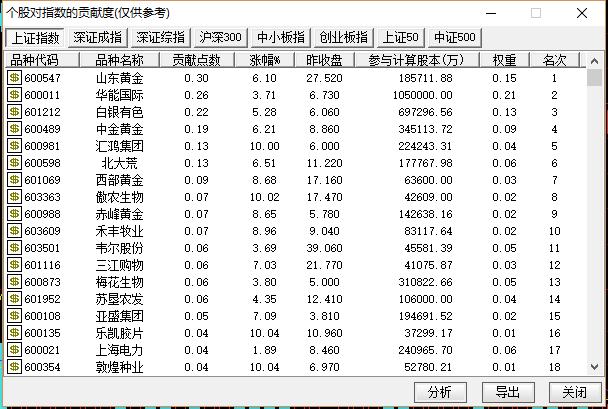Sort by the 涨幅% column header
This screenshot has width=608, height=409.
coord(264,60)
